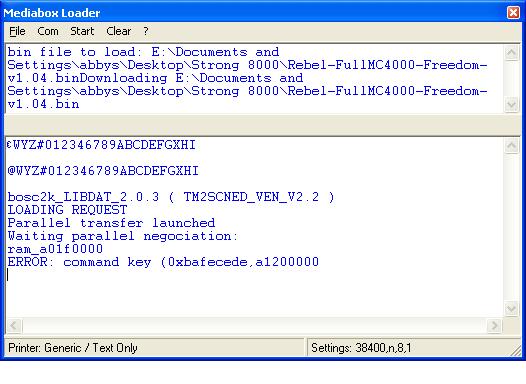The width and height of the screenshot is (526, 384).
Task: Click the bin file to load text
Action: 74,52
